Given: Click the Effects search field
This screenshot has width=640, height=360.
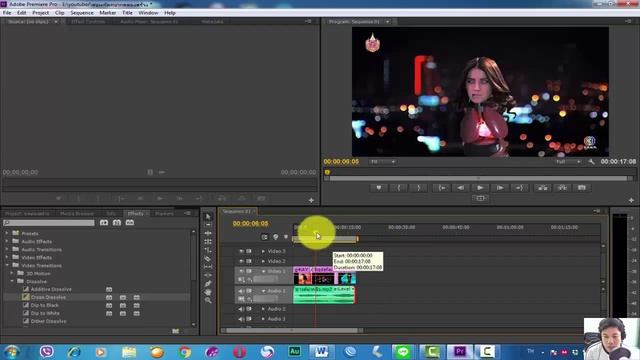Looking at the screenshot, I should [49, 222].
